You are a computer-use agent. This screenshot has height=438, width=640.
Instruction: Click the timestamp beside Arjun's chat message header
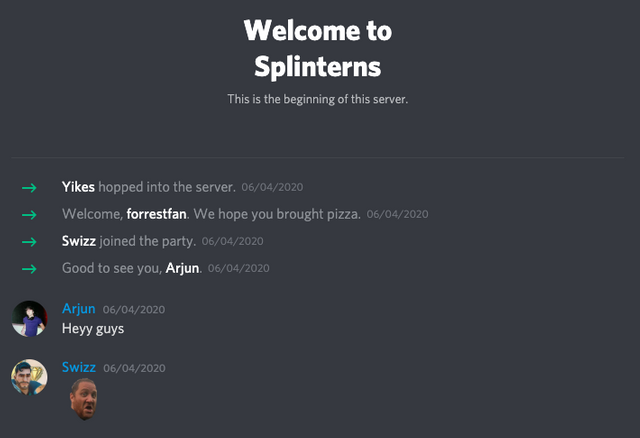[x=133, y=310]
